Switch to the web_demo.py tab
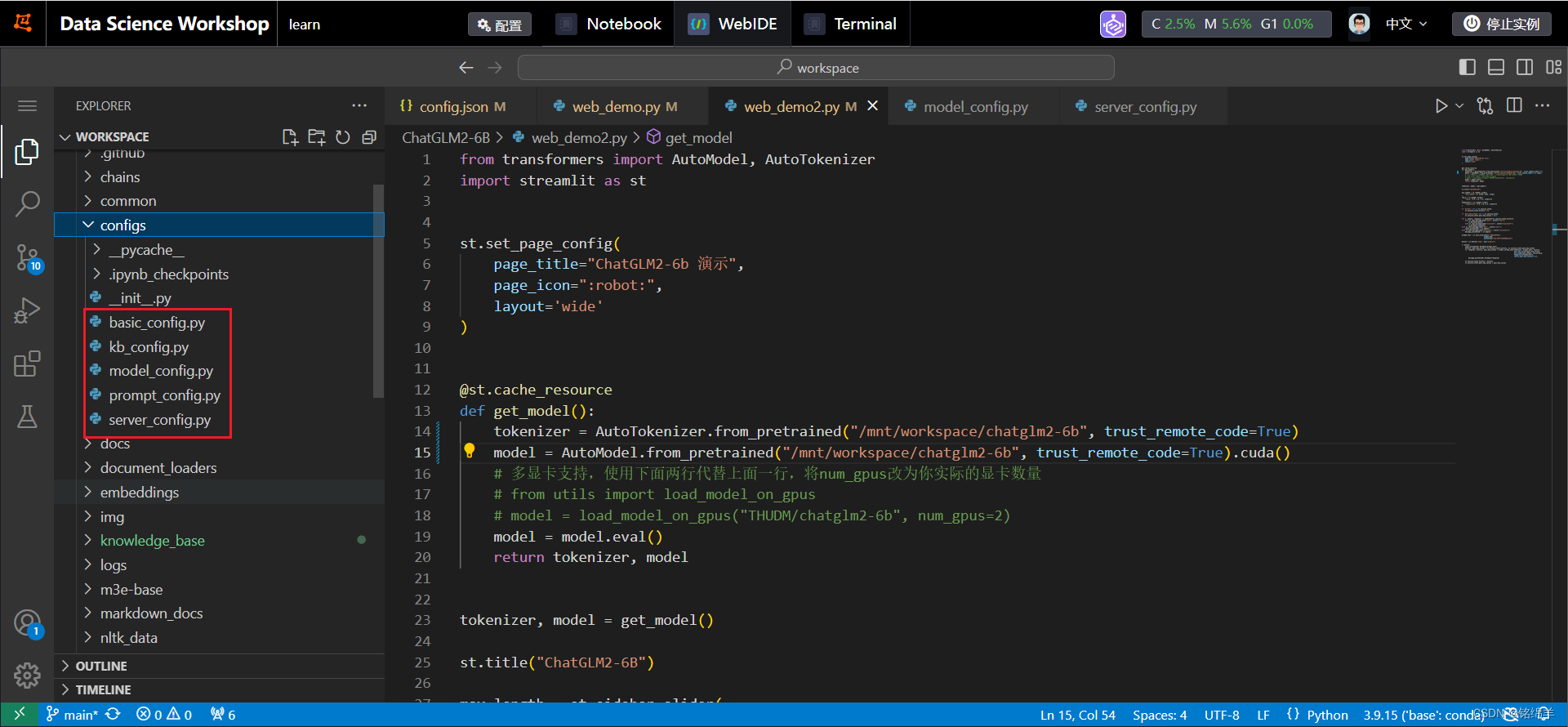 click(x=624, y=106)
